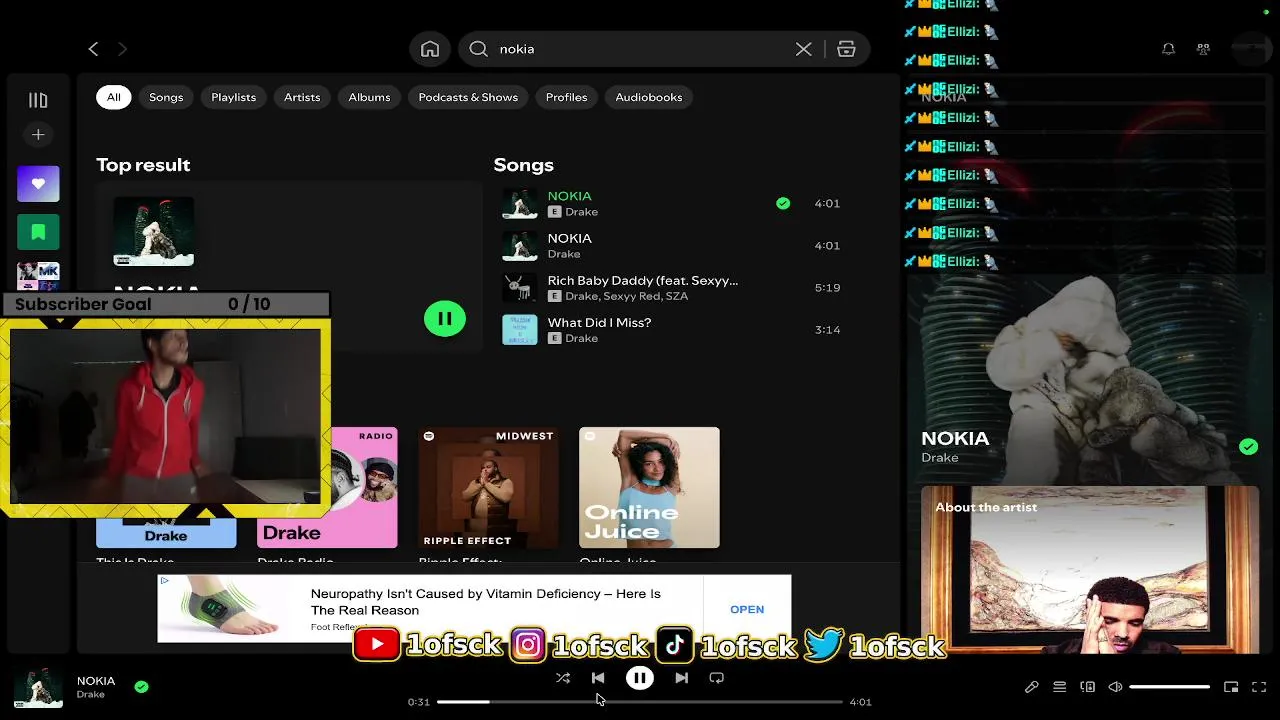Click the plus Create icon in sidebar

(38, 135)
